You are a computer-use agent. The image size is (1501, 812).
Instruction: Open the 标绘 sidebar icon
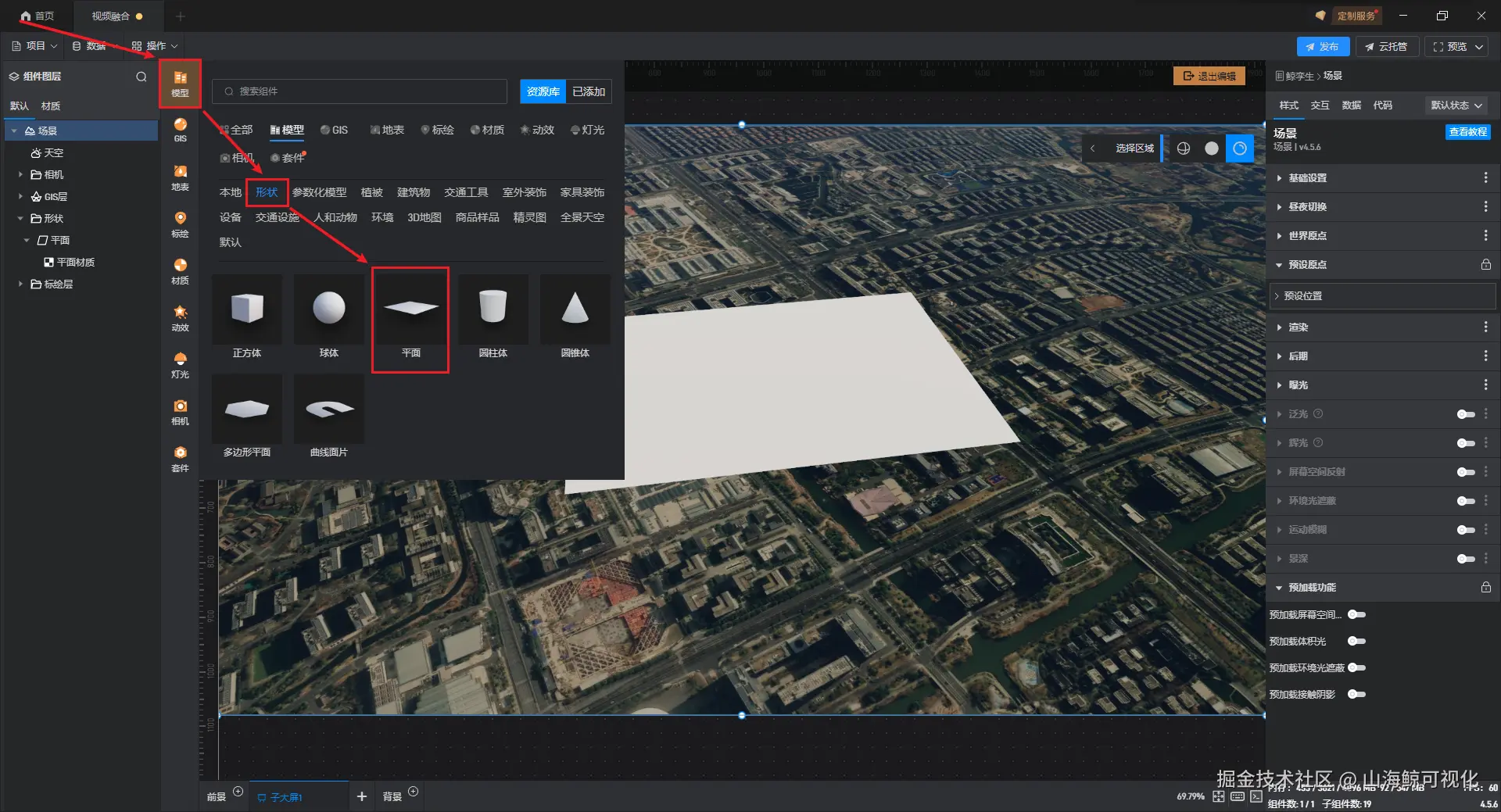click(180, 224)
